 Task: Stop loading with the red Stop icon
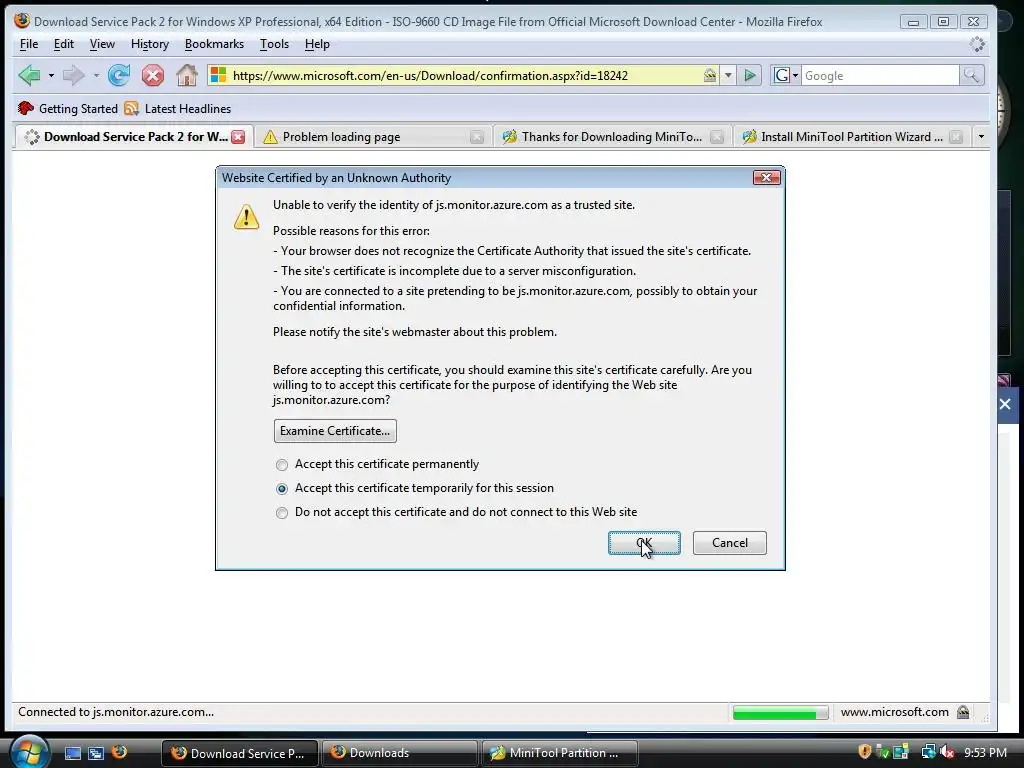coord(153,76)
